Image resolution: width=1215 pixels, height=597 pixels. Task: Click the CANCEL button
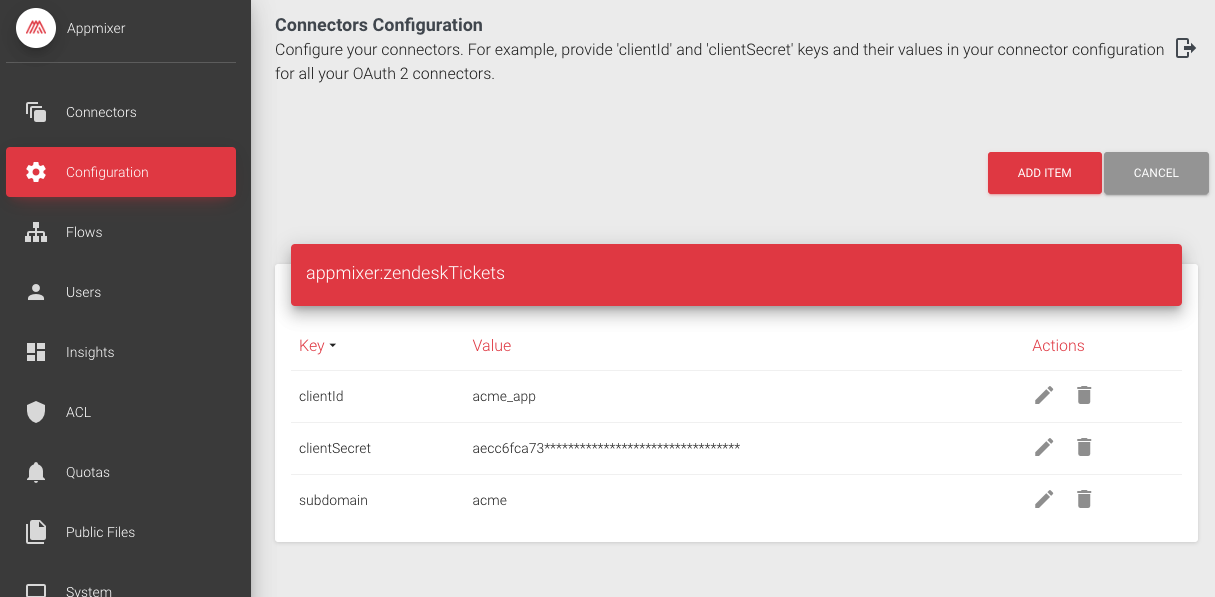1156,173
